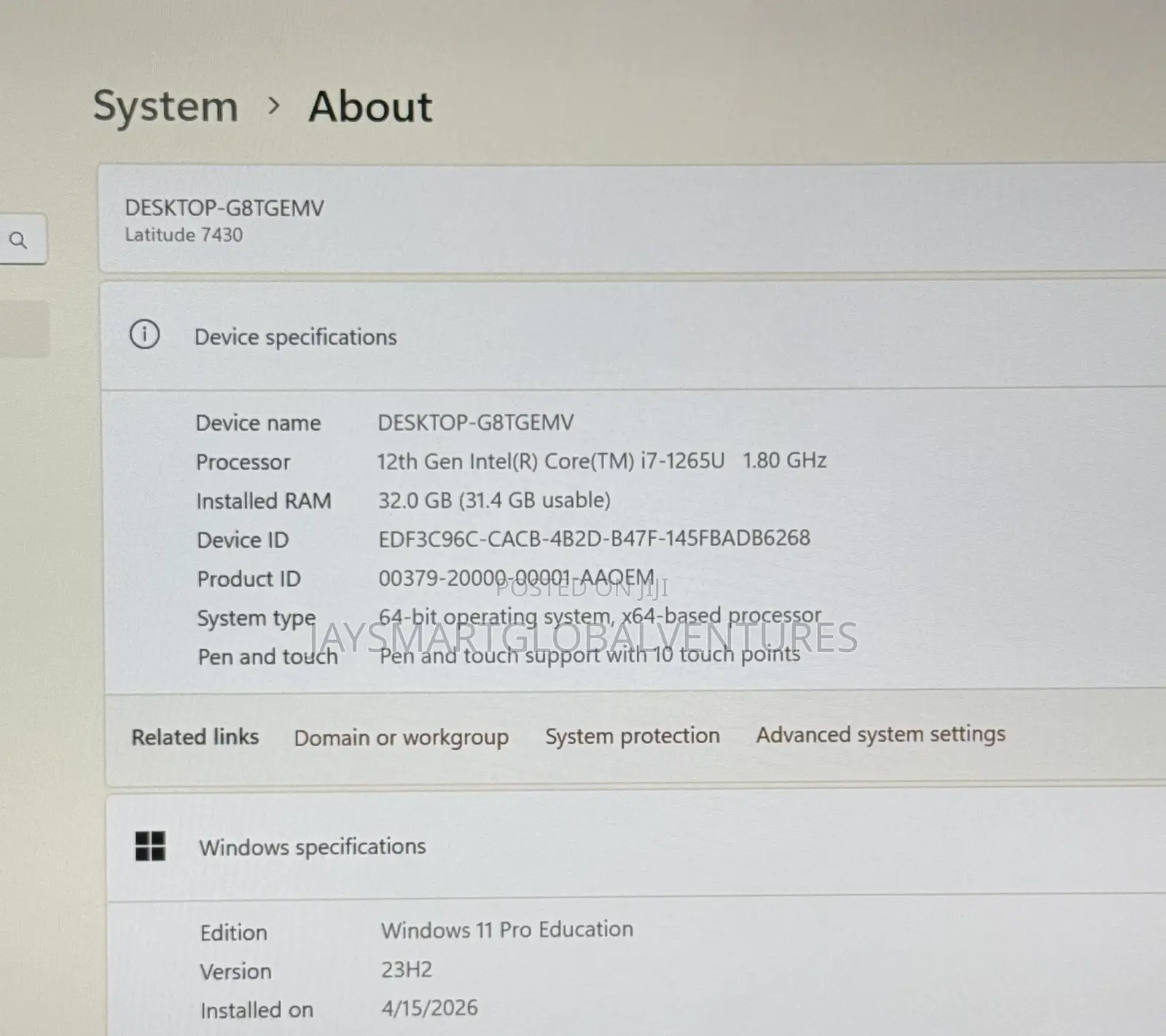This screenshot has height=1036, width=1166.
Task: Open System protection link
Action: pos(633,736)
